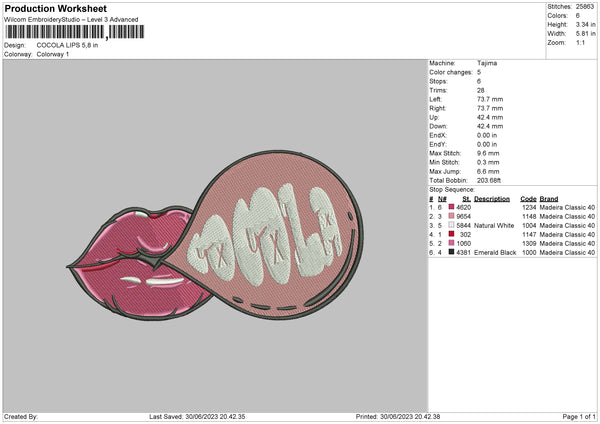Click 'Madeira Classic 40' in the Emerald Black row
This screenshot has width=600, height=424.
click(567, 253)
